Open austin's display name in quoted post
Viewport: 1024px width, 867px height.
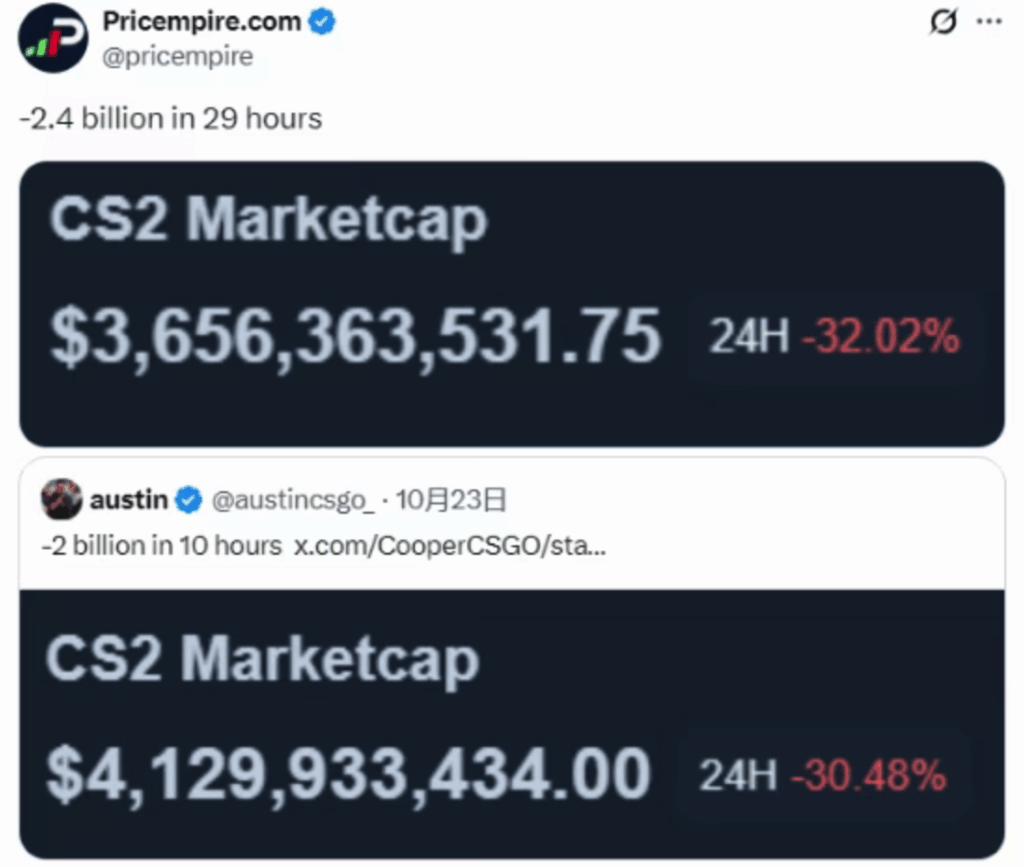[x=131, y=499]
